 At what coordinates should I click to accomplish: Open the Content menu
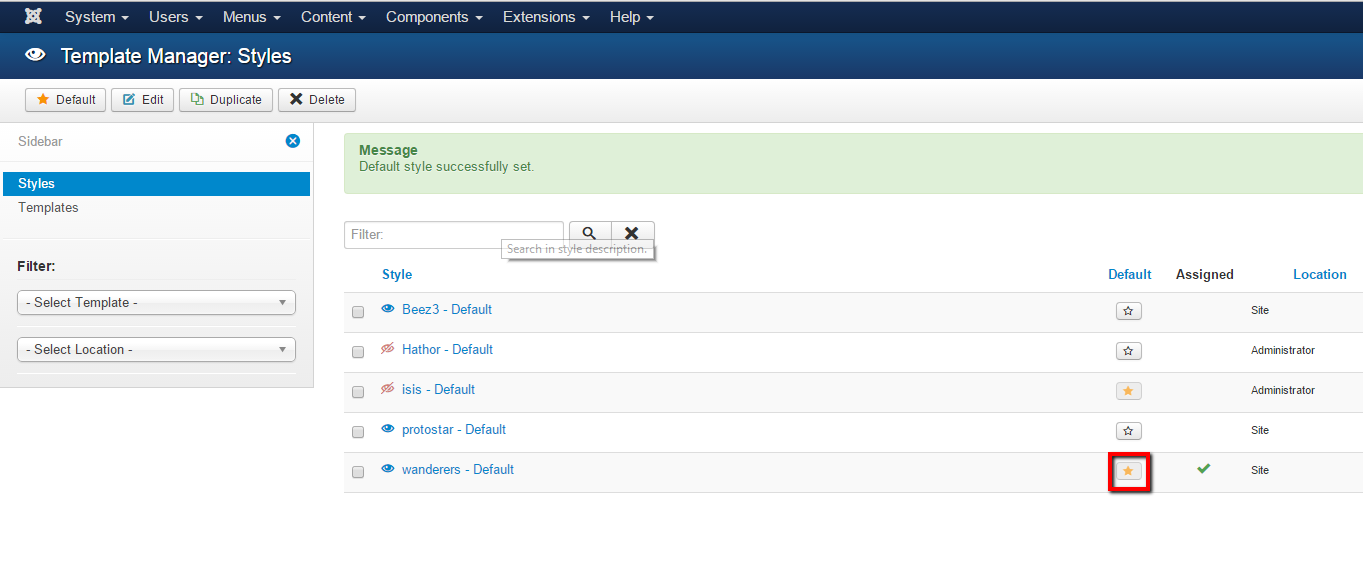pos(333,17)
